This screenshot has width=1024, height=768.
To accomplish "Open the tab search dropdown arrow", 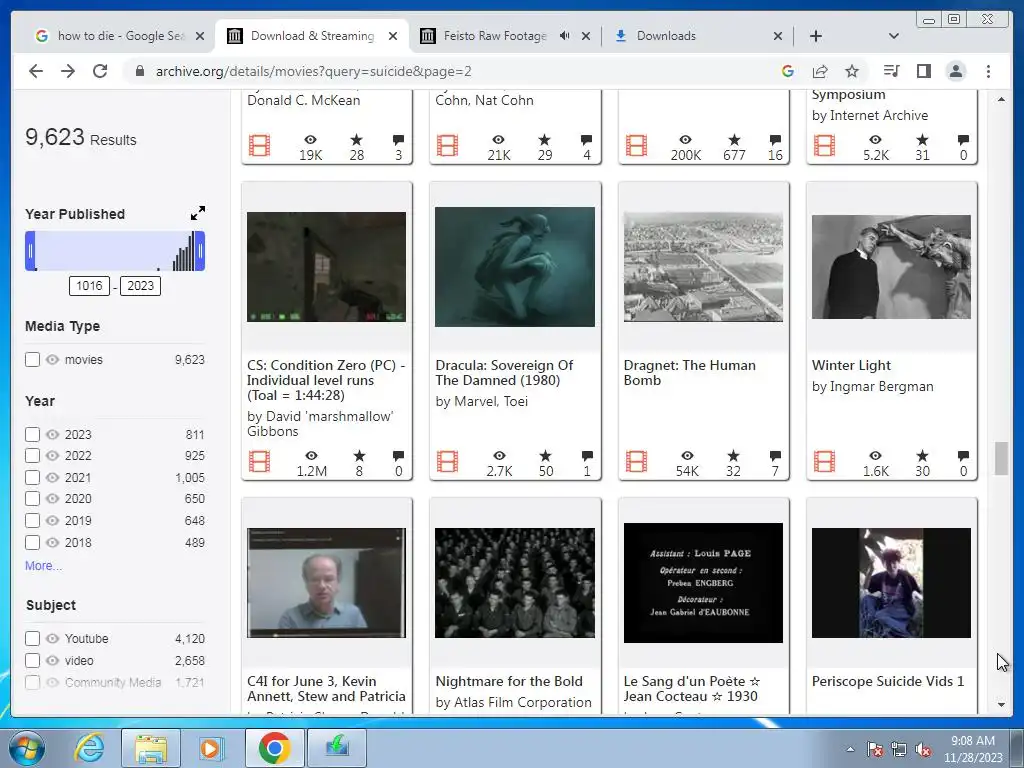I will 893,36.
